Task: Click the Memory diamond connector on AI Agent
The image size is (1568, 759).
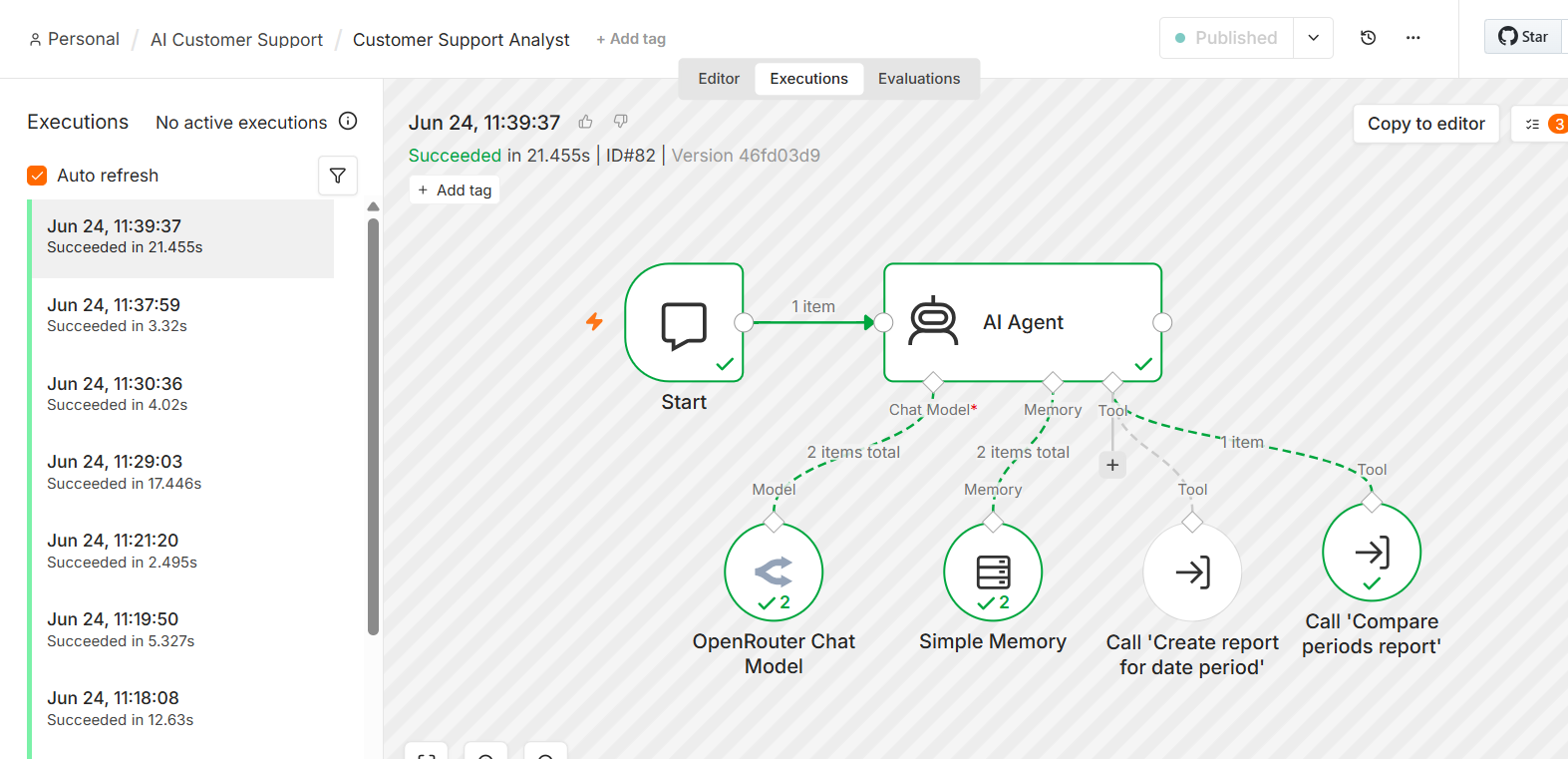Action: click(x=1053, y=382)
